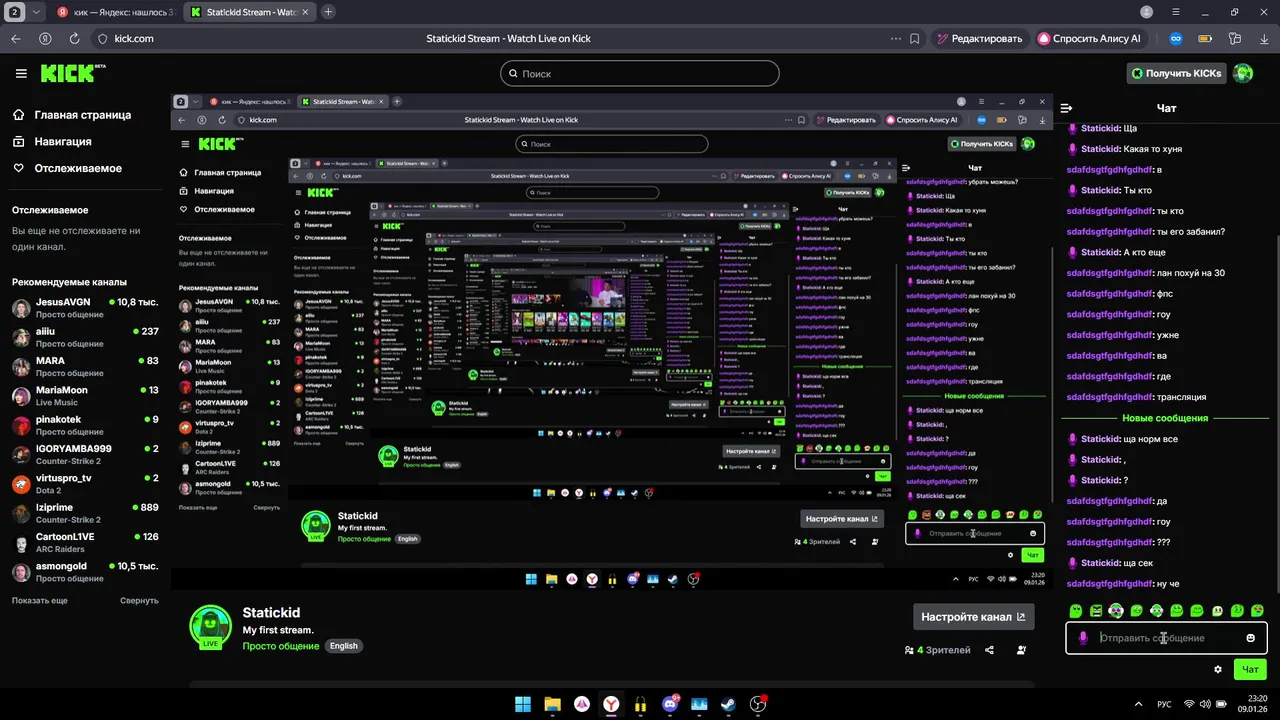1280x720 pixels.
Task: Click the Получить KICKs button
Action: tap(1176, 73)
